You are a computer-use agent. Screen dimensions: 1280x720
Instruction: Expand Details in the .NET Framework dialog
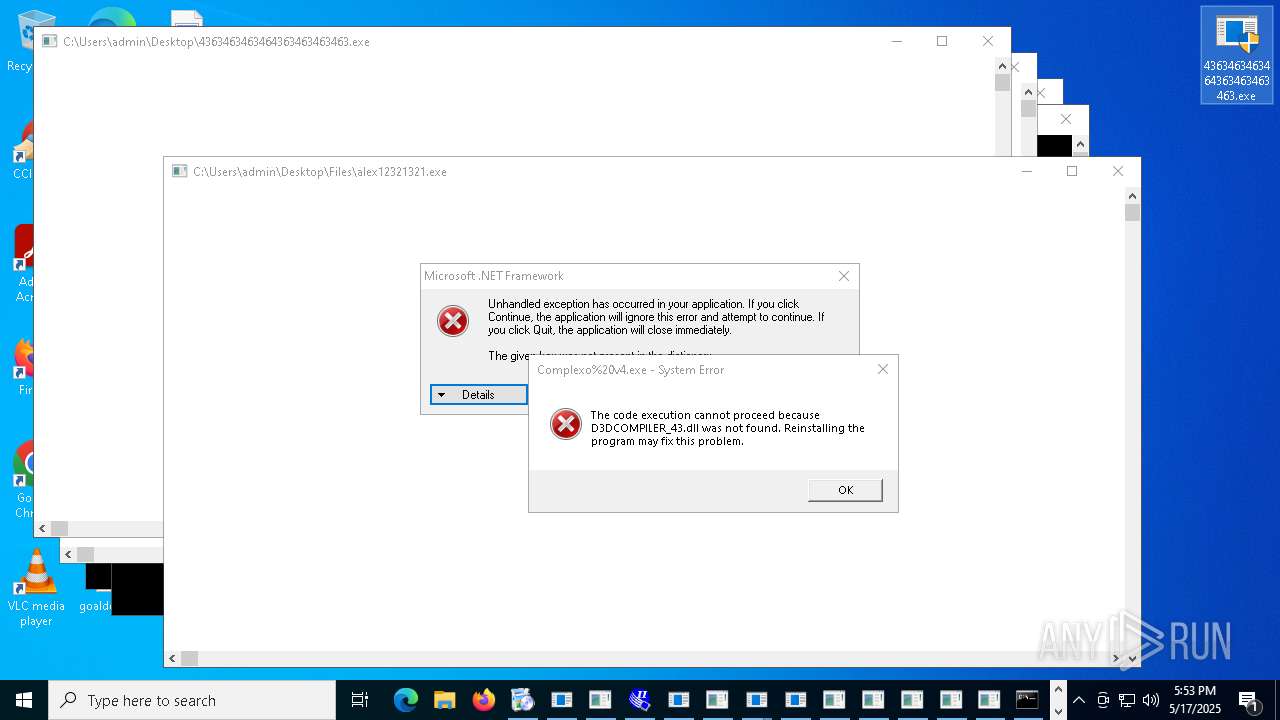click(x=478, y=395)
